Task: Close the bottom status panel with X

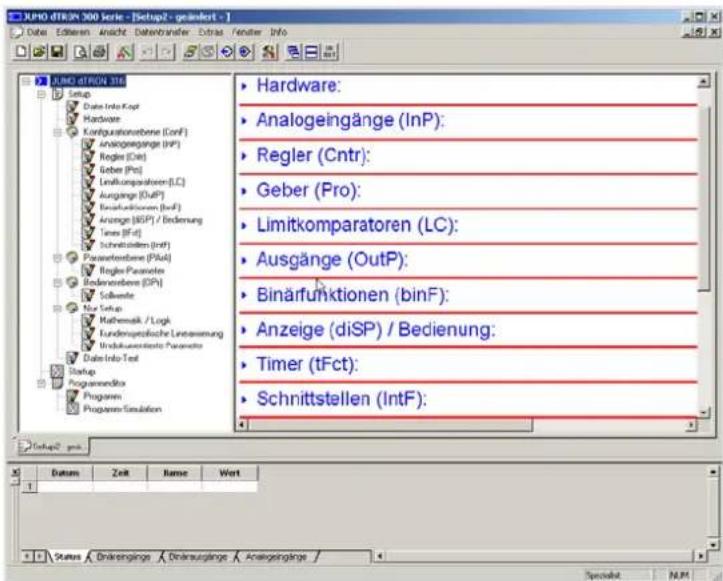Action: point(15,472)
